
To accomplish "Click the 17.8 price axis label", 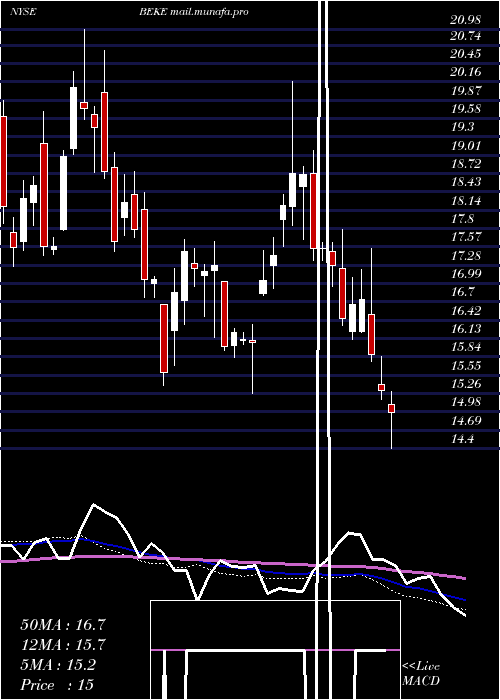I will (462, 219).
